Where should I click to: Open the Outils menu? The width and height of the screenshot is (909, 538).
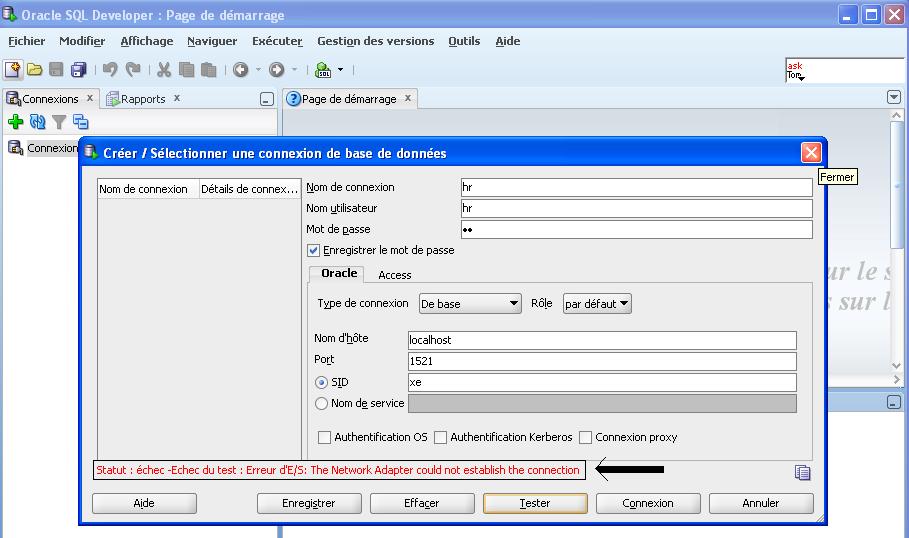(464, 41)
